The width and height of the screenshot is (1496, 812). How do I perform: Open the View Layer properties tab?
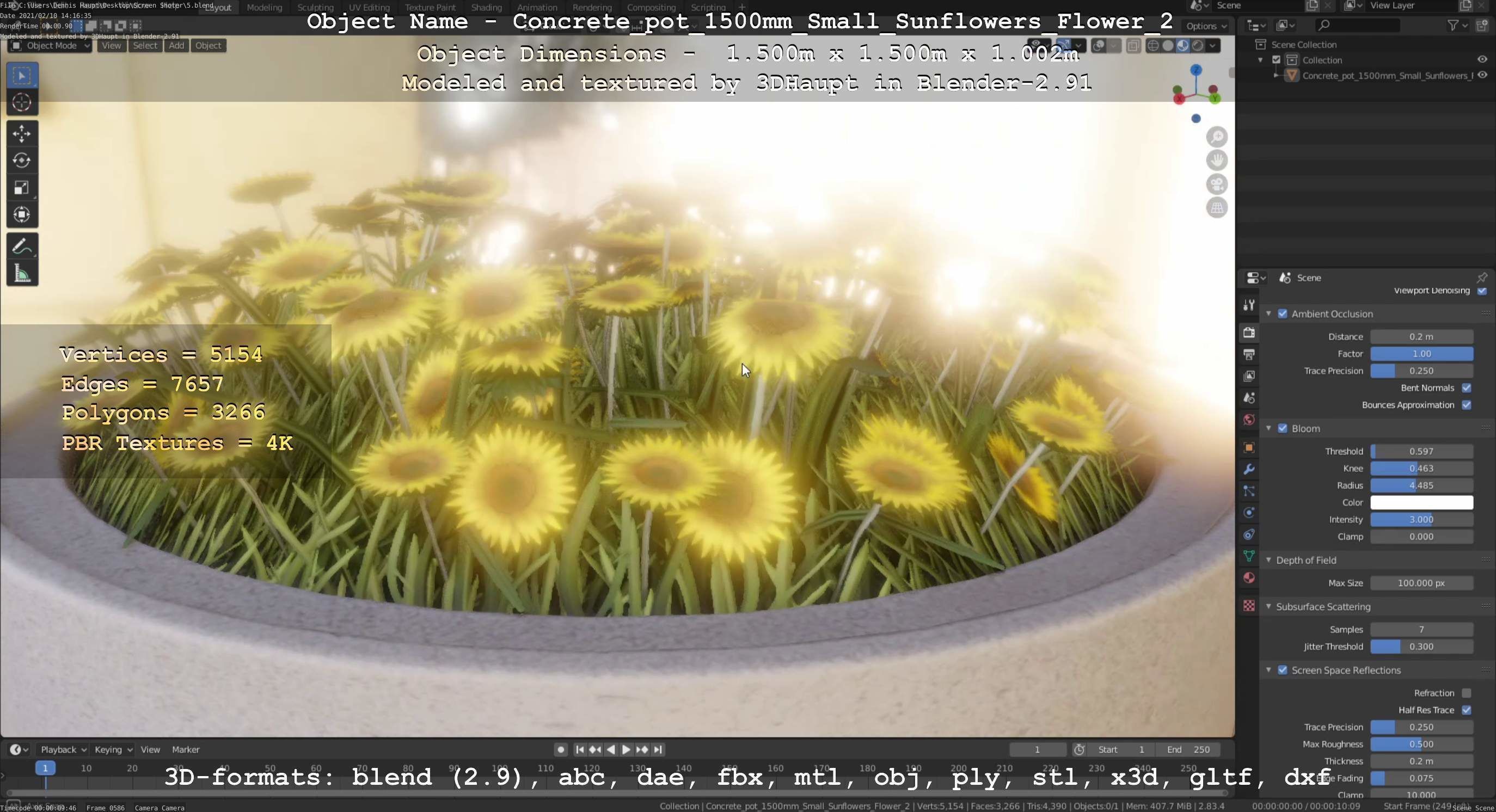coord(1249,376)
